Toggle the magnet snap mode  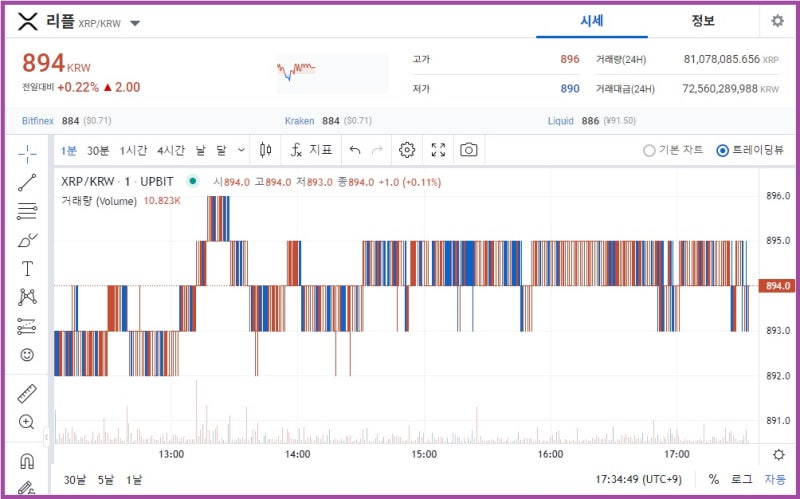click(x=27, y=461)
